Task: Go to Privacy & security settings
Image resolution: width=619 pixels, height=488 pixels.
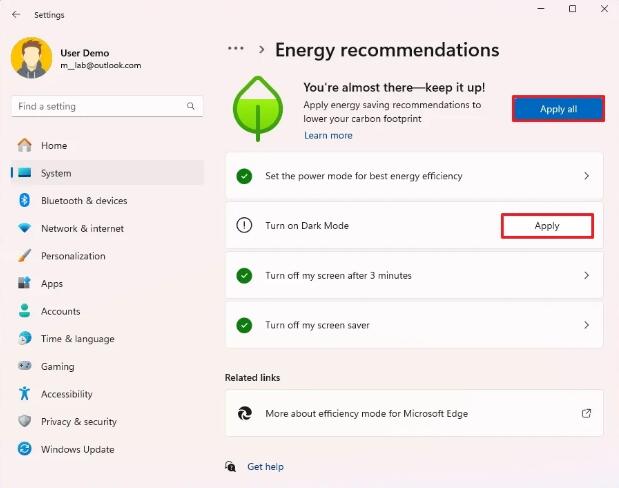Action: [x=78, y=422]
